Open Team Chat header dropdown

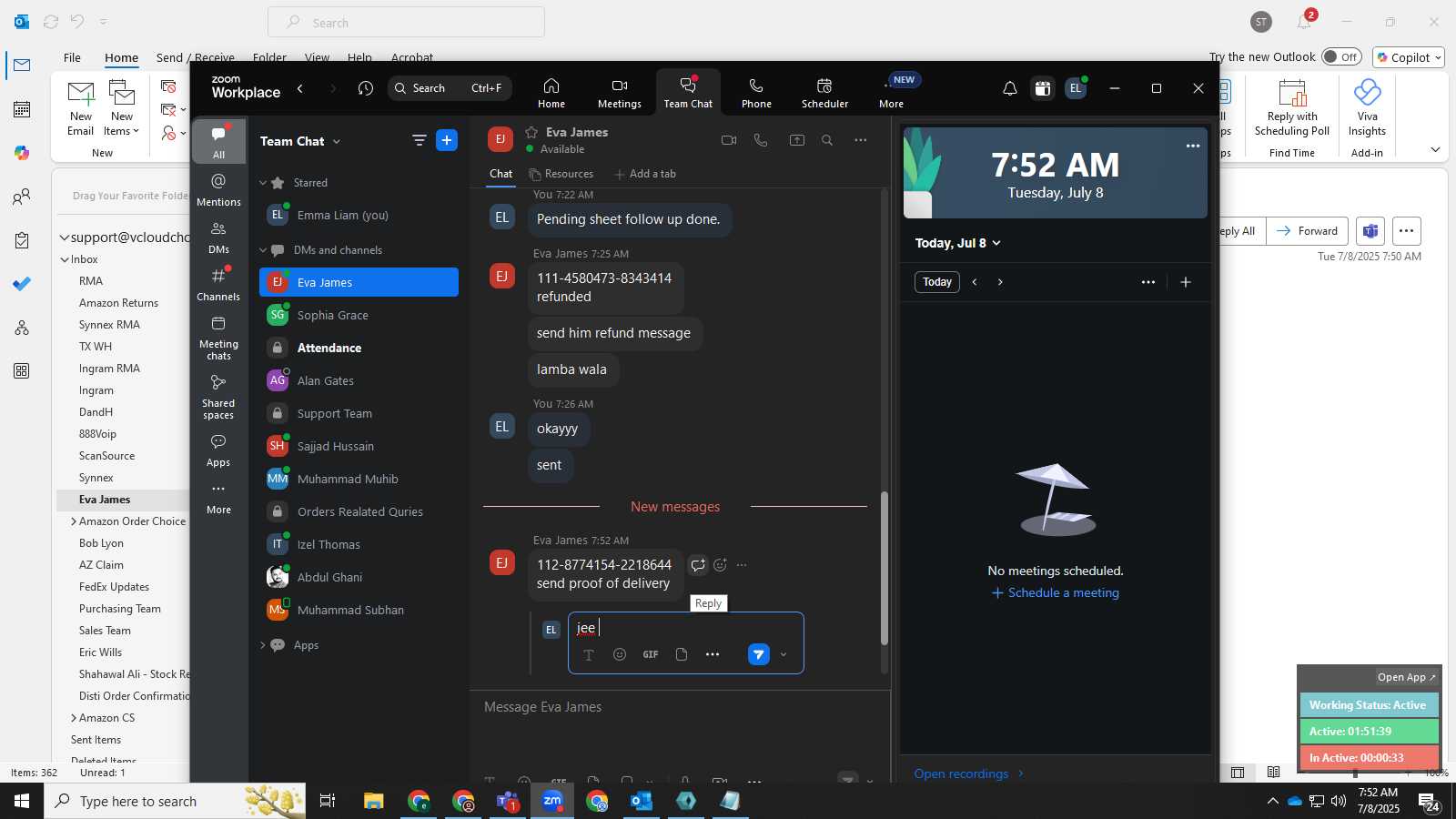click(x=337, y=141)
